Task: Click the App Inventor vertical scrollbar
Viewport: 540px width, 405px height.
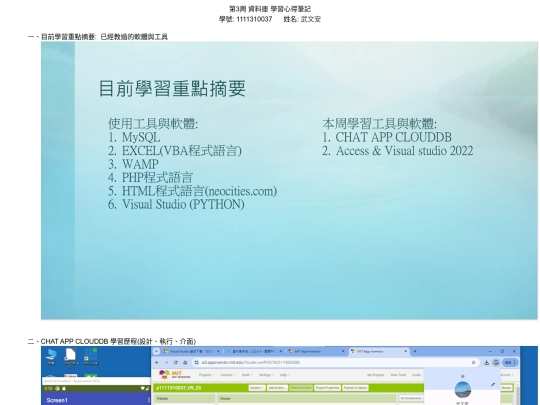Action: tap(517, 395)
